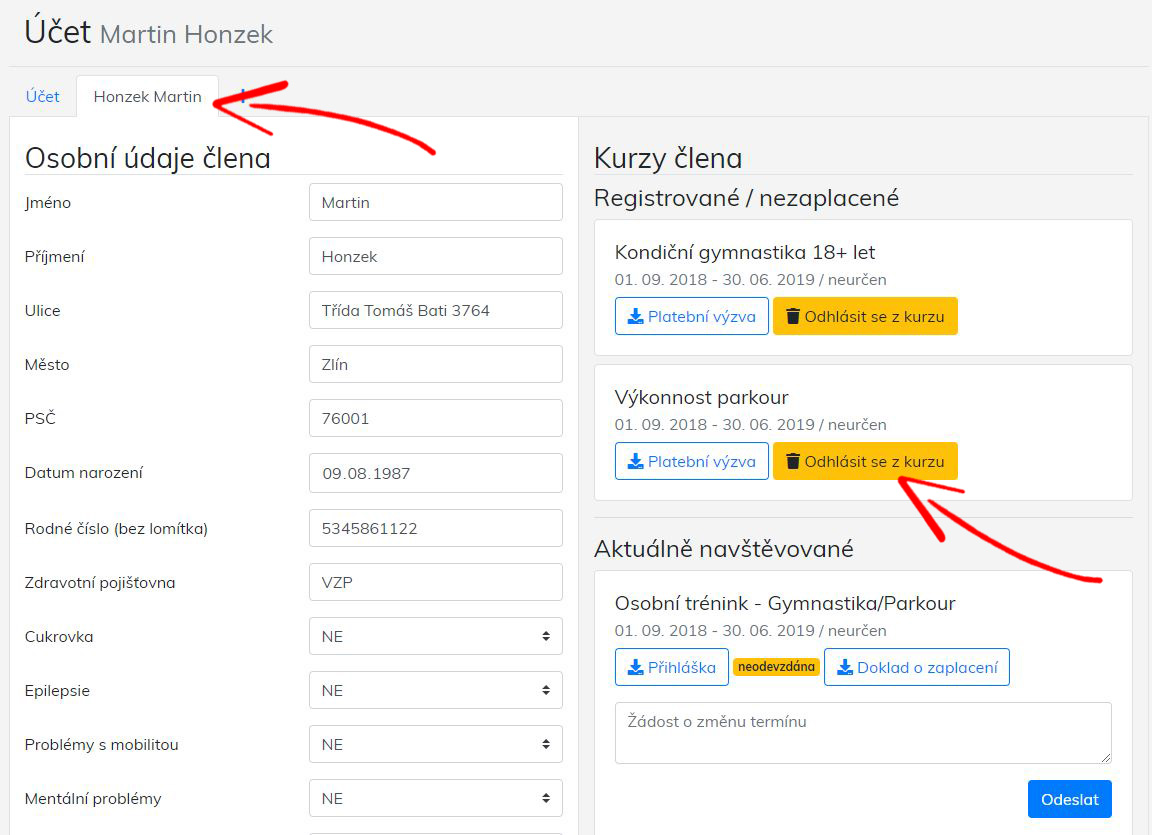Expand the Mentální problémy dropdown
The image size is (1152, 835).
point(435,799)
